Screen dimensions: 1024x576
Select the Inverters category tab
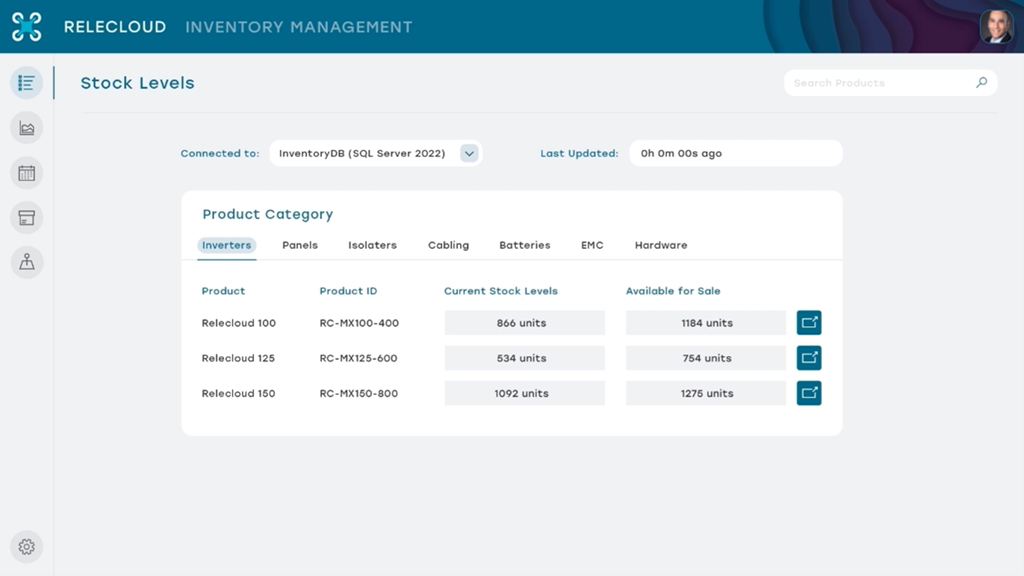(x=227, y=245)
